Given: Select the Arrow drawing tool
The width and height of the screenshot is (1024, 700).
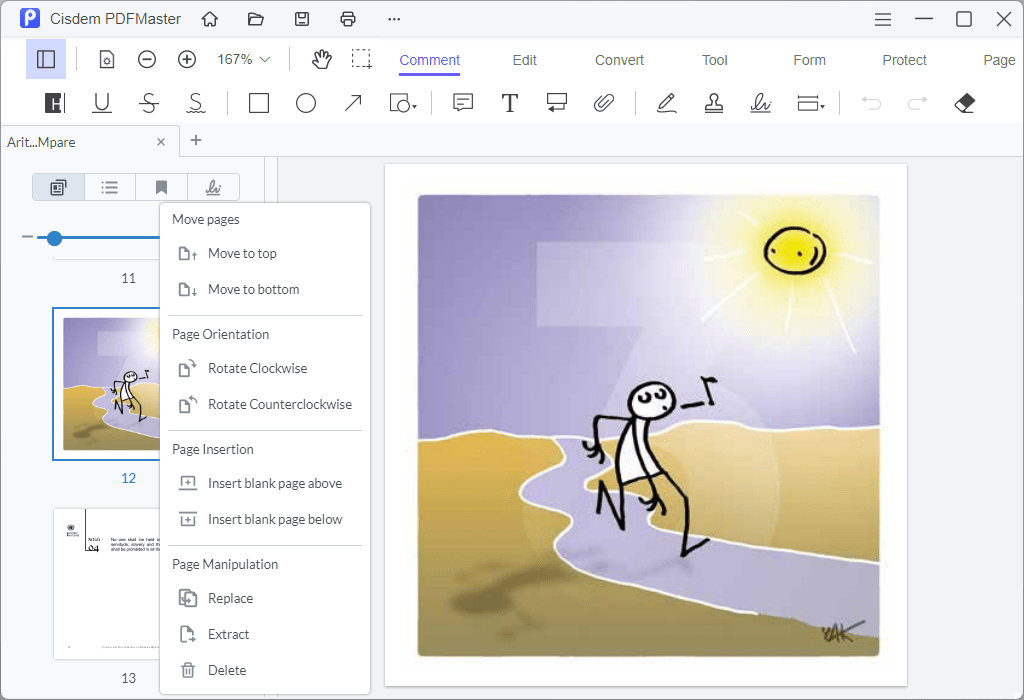Looking at the screenshot, I should [352, 102].
